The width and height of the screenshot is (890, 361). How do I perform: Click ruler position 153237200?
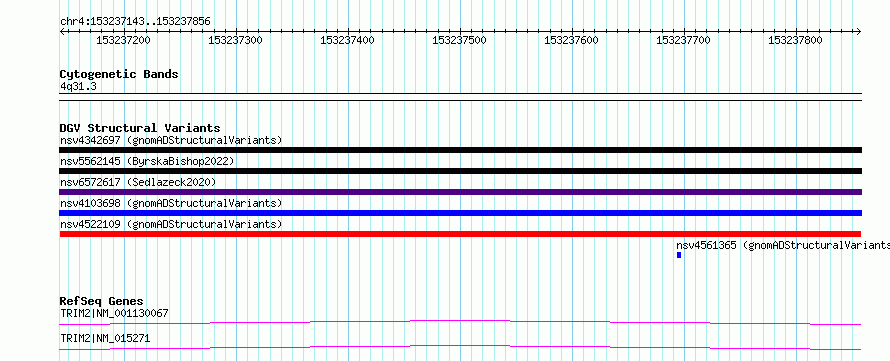(x=124, y=40)
